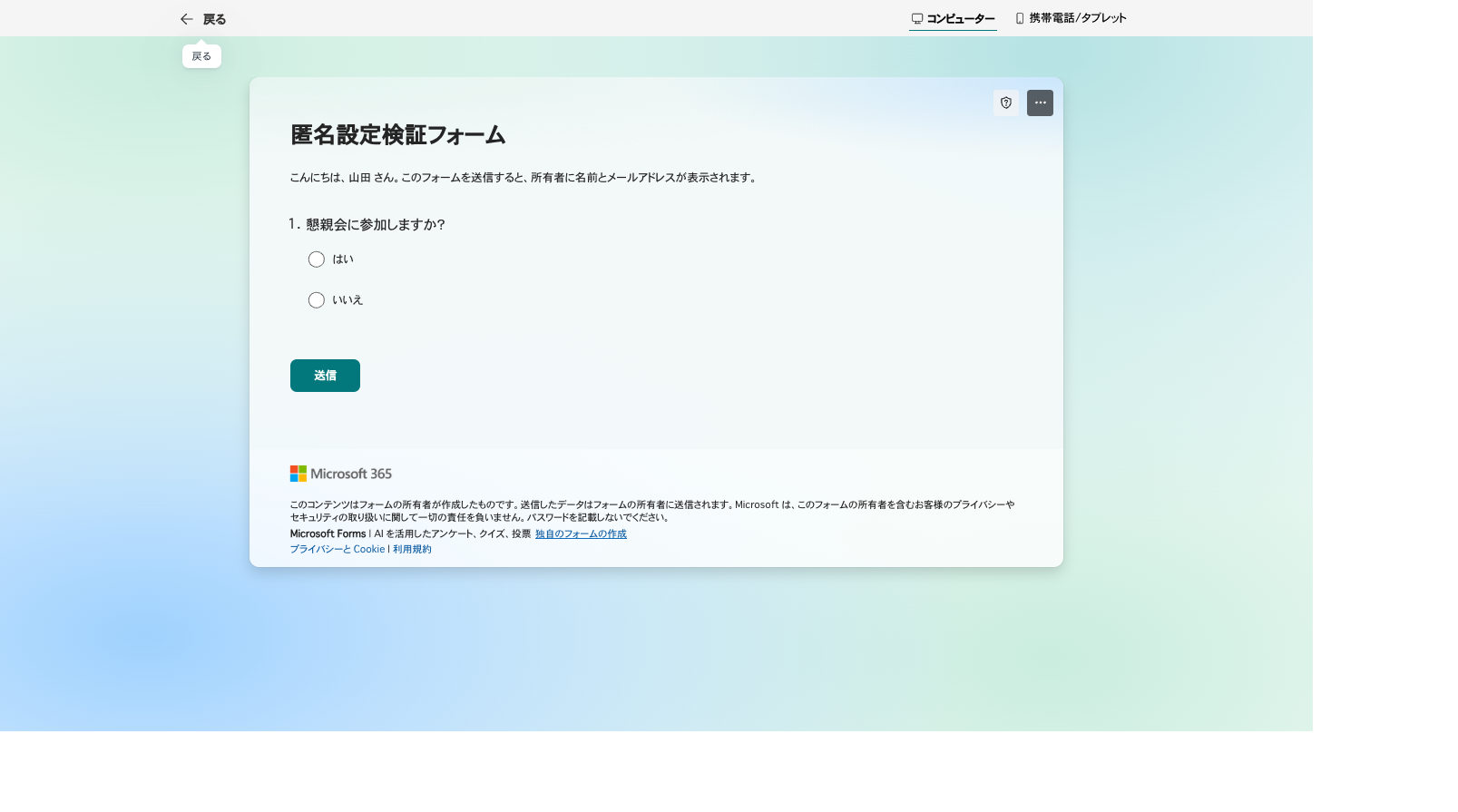This screenshot has width=1458, height=812.
Task: Switch to コンピューター preview tab
Action: [953, 18]
